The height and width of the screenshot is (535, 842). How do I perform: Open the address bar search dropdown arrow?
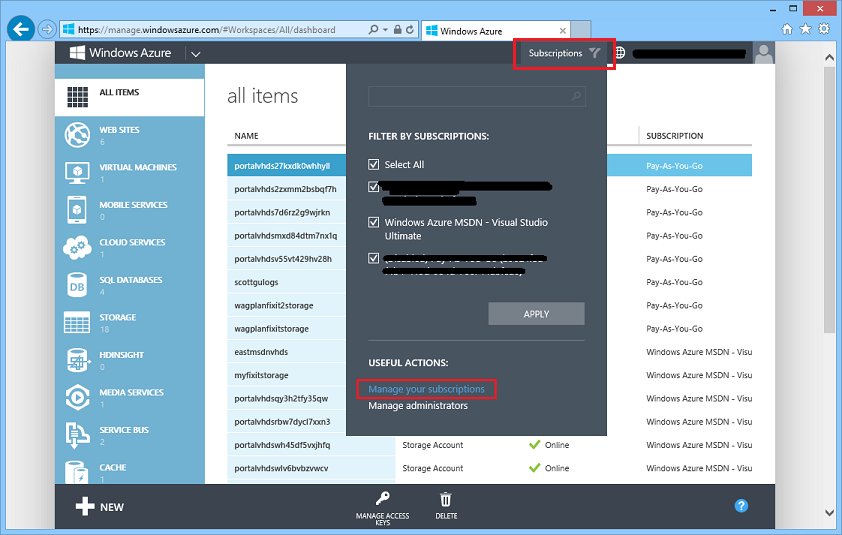click(x=385, y=30)
